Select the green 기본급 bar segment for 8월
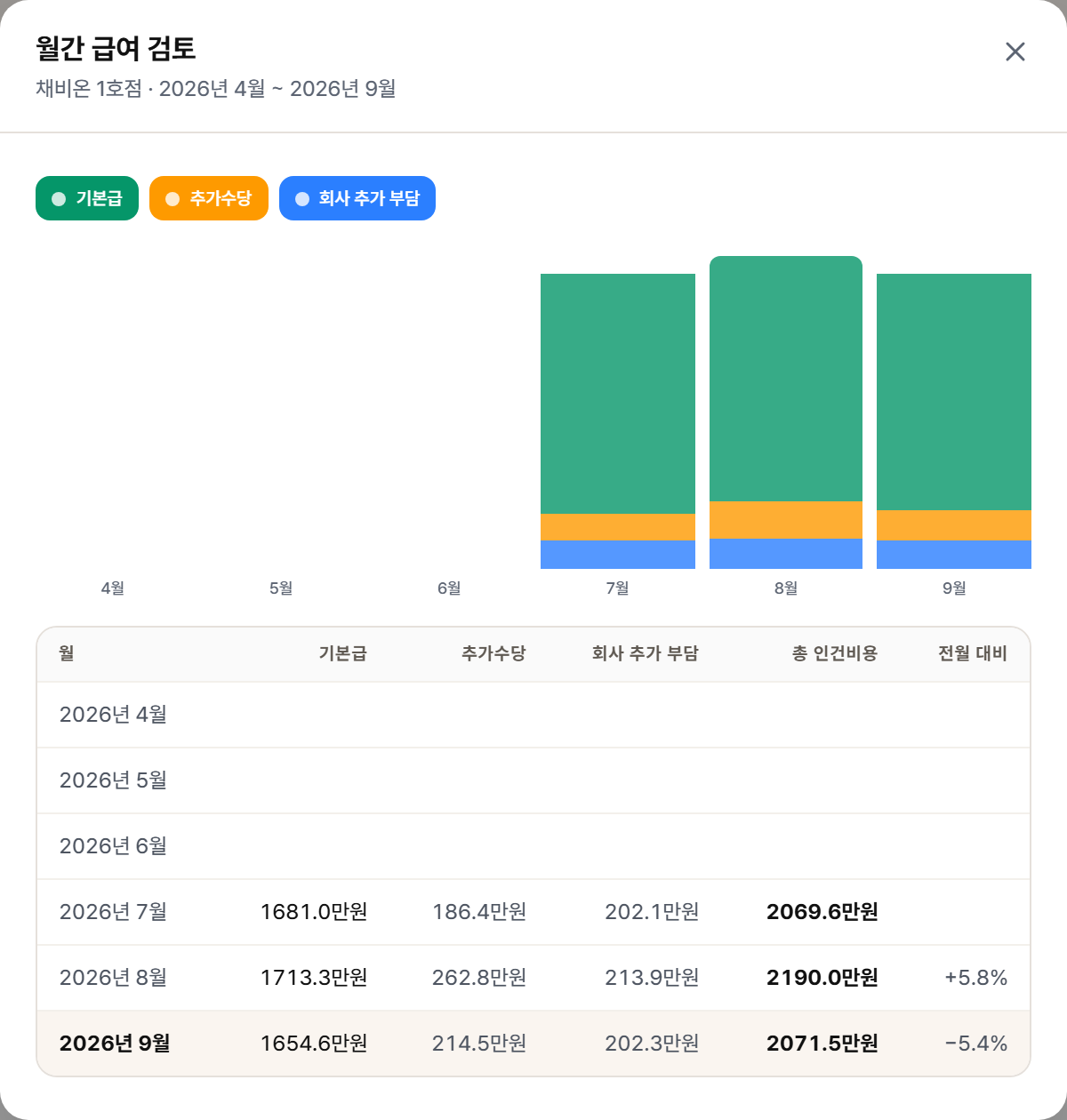This screenshot has height=1120, width=1067. point(786,379)
